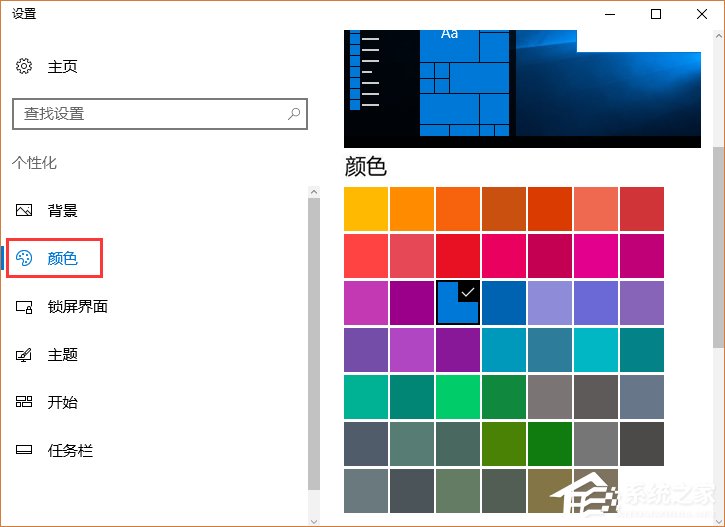Click the accent color preview image
The image size is (725, 527).
(522, 89)
